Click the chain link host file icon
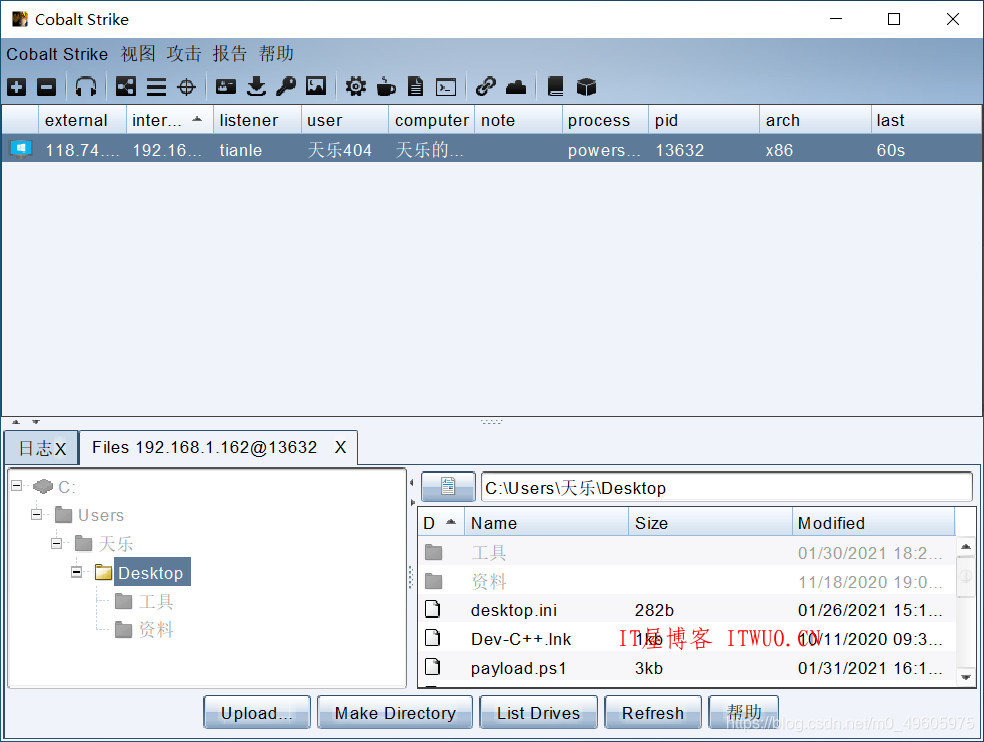Viewport: 984px width, 742px height. tap(486, 87)
